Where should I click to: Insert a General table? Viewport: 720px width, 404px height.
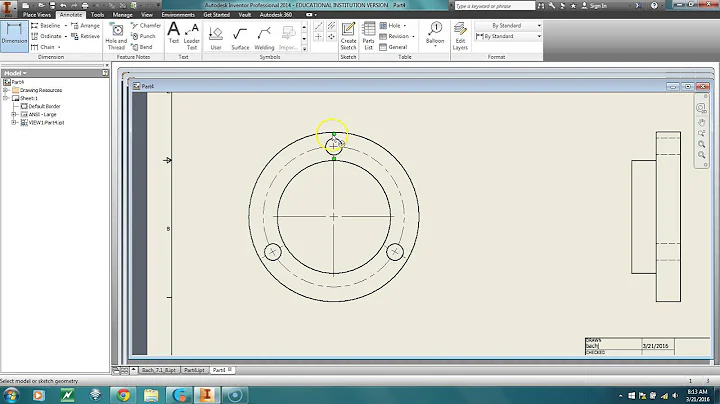(393, 47)
